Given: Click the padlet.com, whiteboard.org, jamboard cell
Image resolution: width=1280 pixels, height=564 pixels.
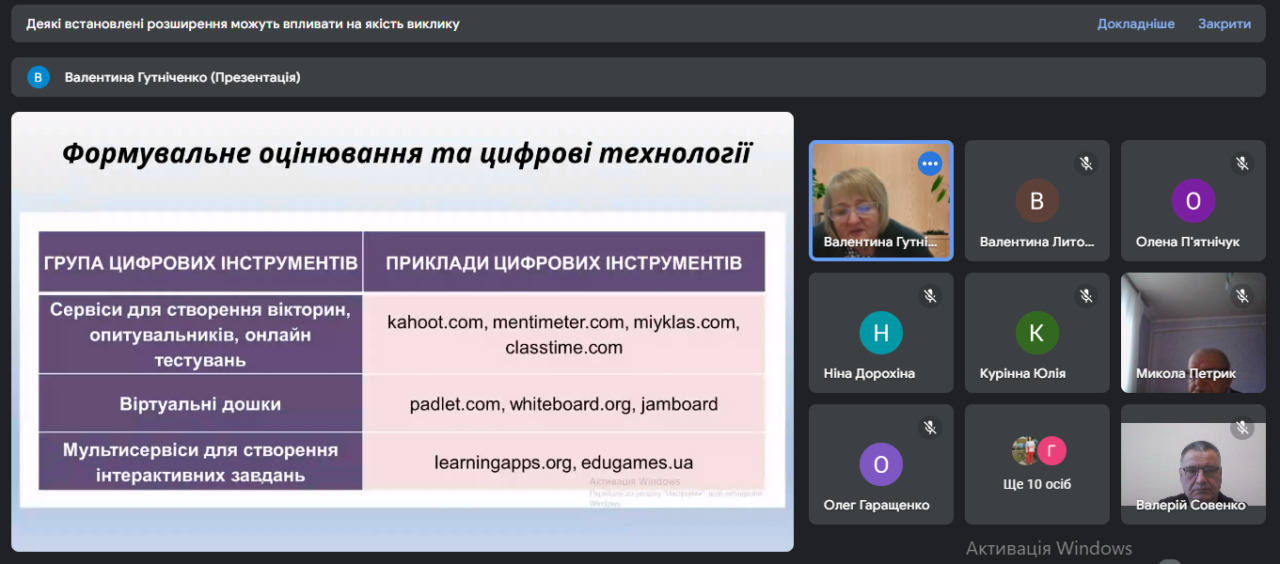Looking at the screenshot, I should tap(564, 404).
